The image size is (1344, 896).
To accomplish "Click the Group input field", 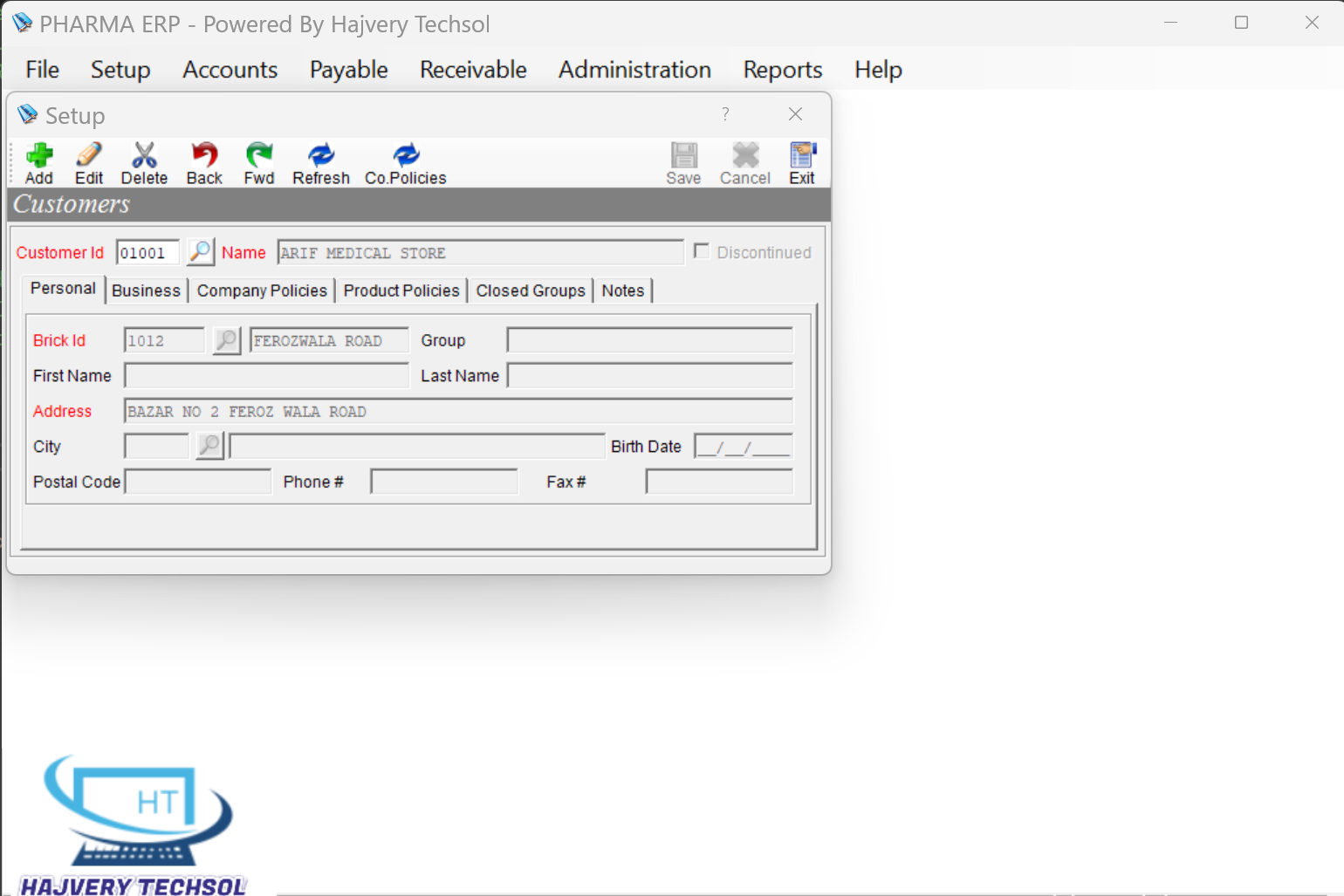I will [x=649, y=340].
